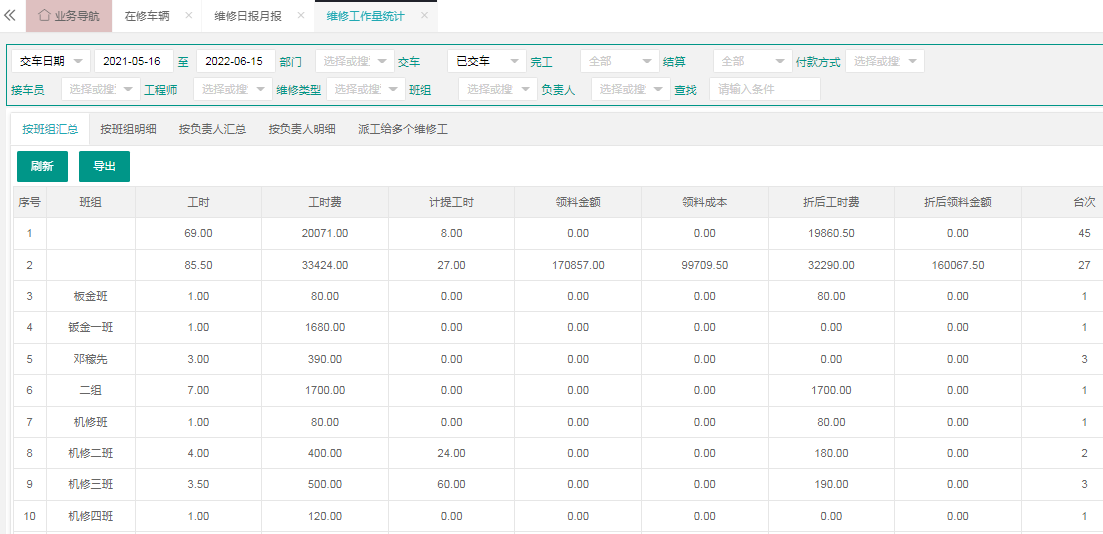Click 班组 column header
This screenshot has height=534, width=1103.
pos(91,203)
